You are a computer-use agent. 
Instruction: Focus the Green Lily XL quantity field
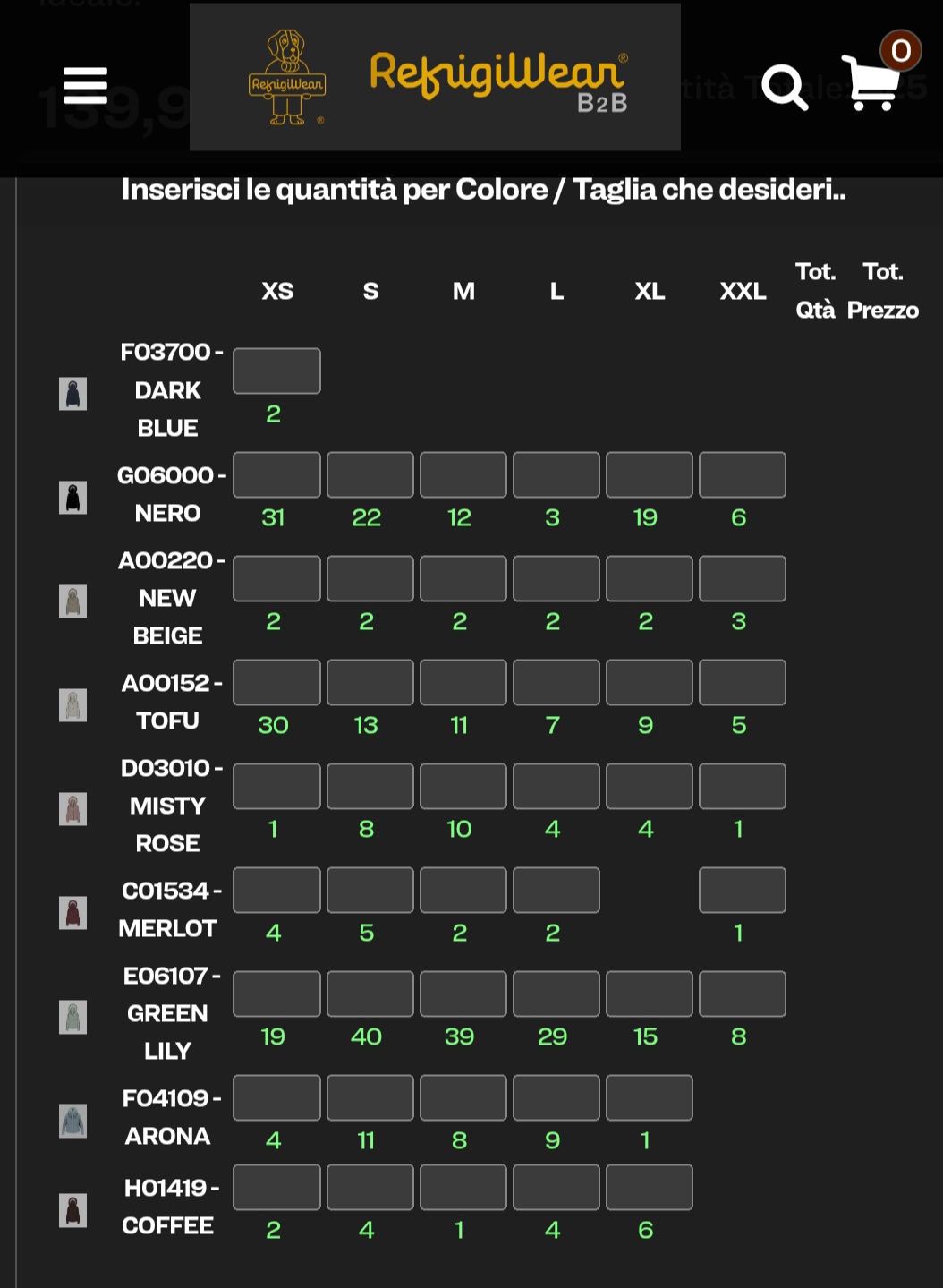point(649,994)
